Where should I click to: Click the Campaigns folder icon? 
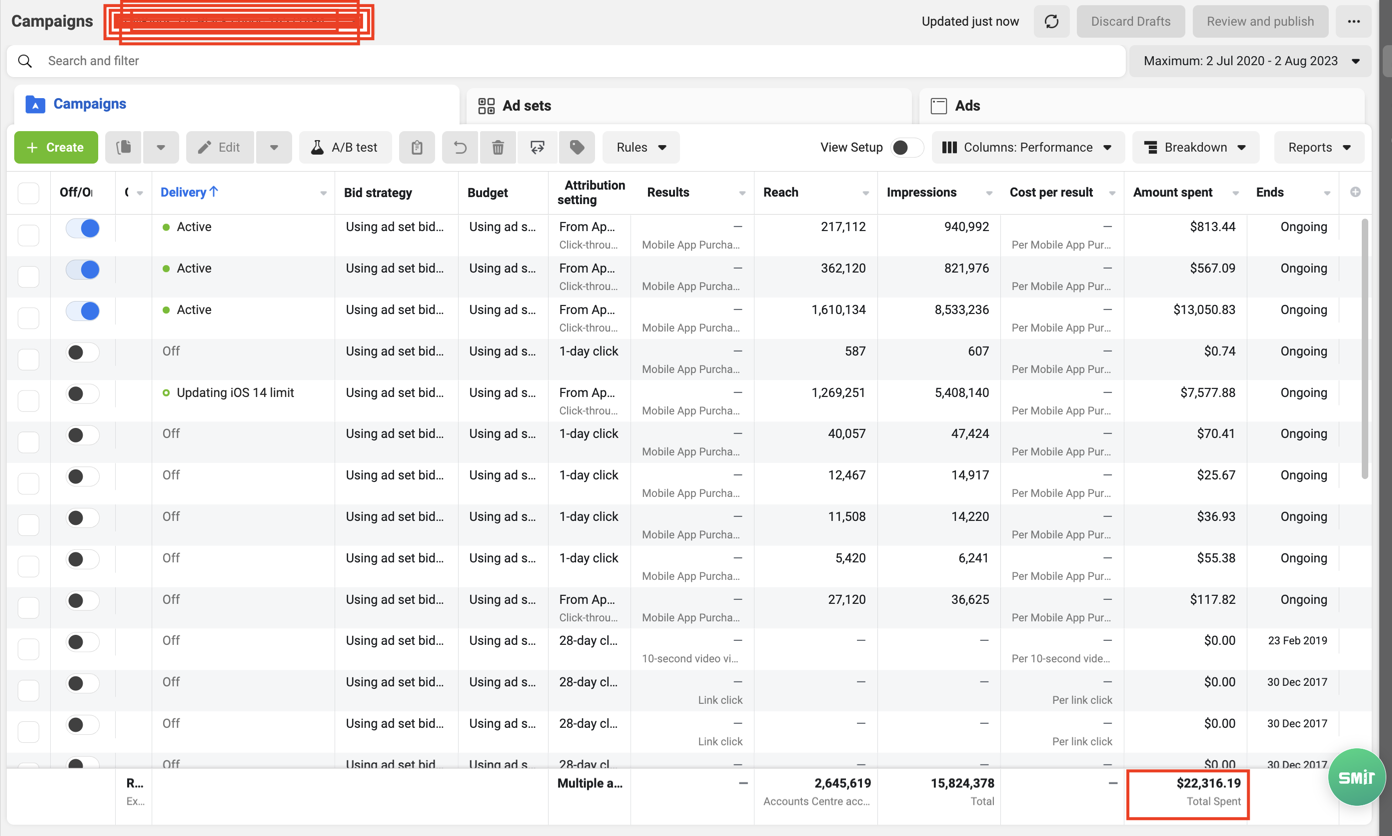35,104
